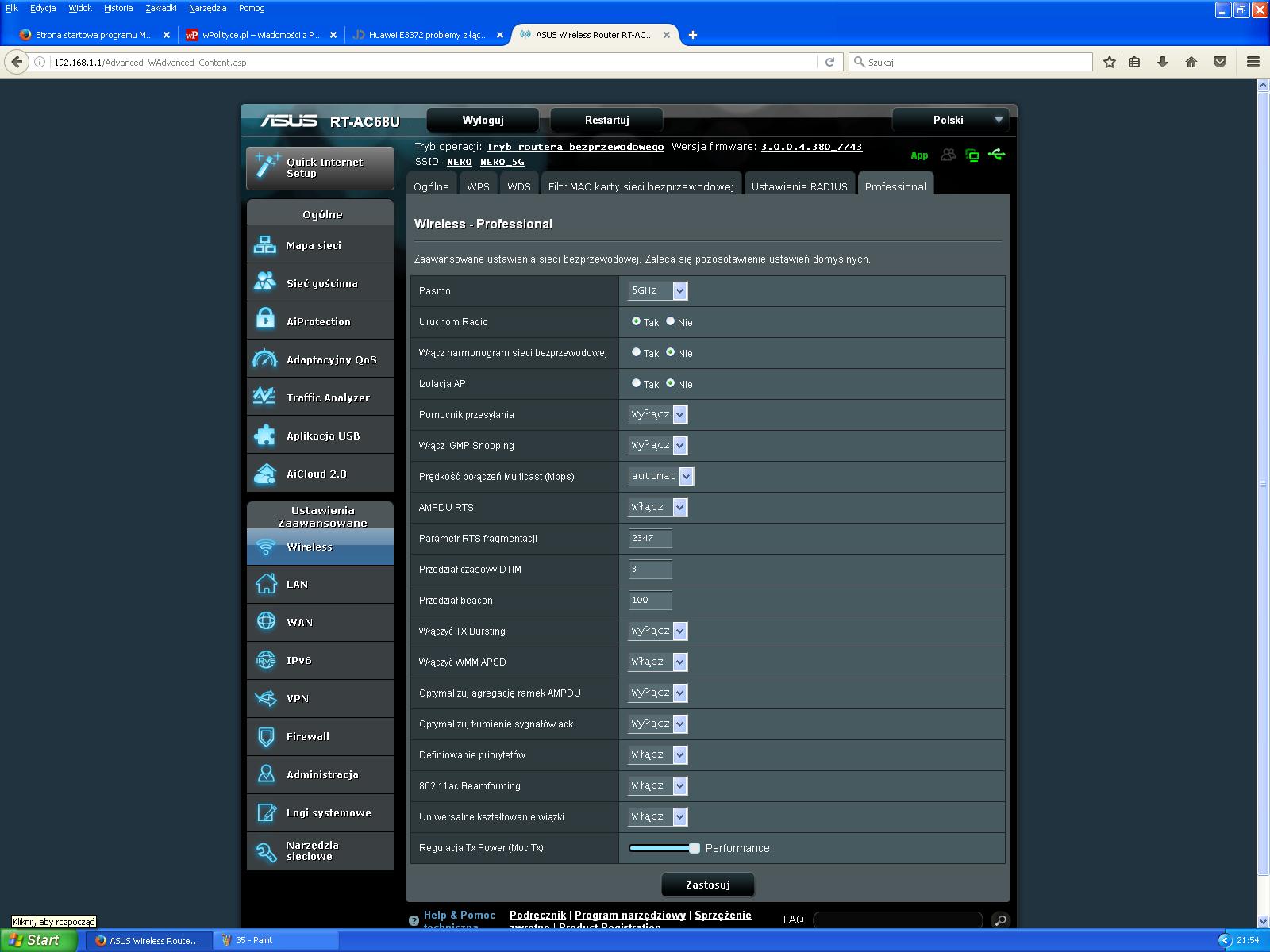
Task: Click the Wyloguj logout button
Action: coord(483,120)
